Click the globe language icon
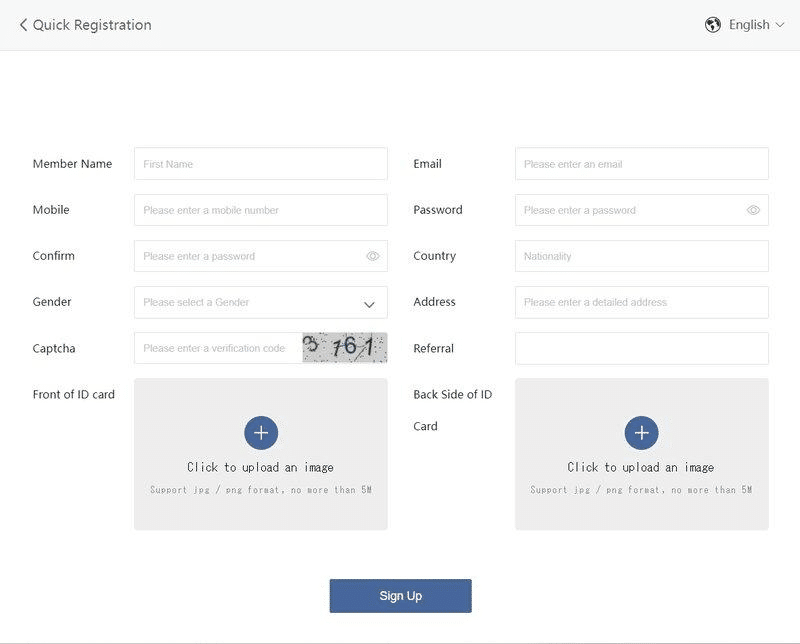 pos(713,25)
